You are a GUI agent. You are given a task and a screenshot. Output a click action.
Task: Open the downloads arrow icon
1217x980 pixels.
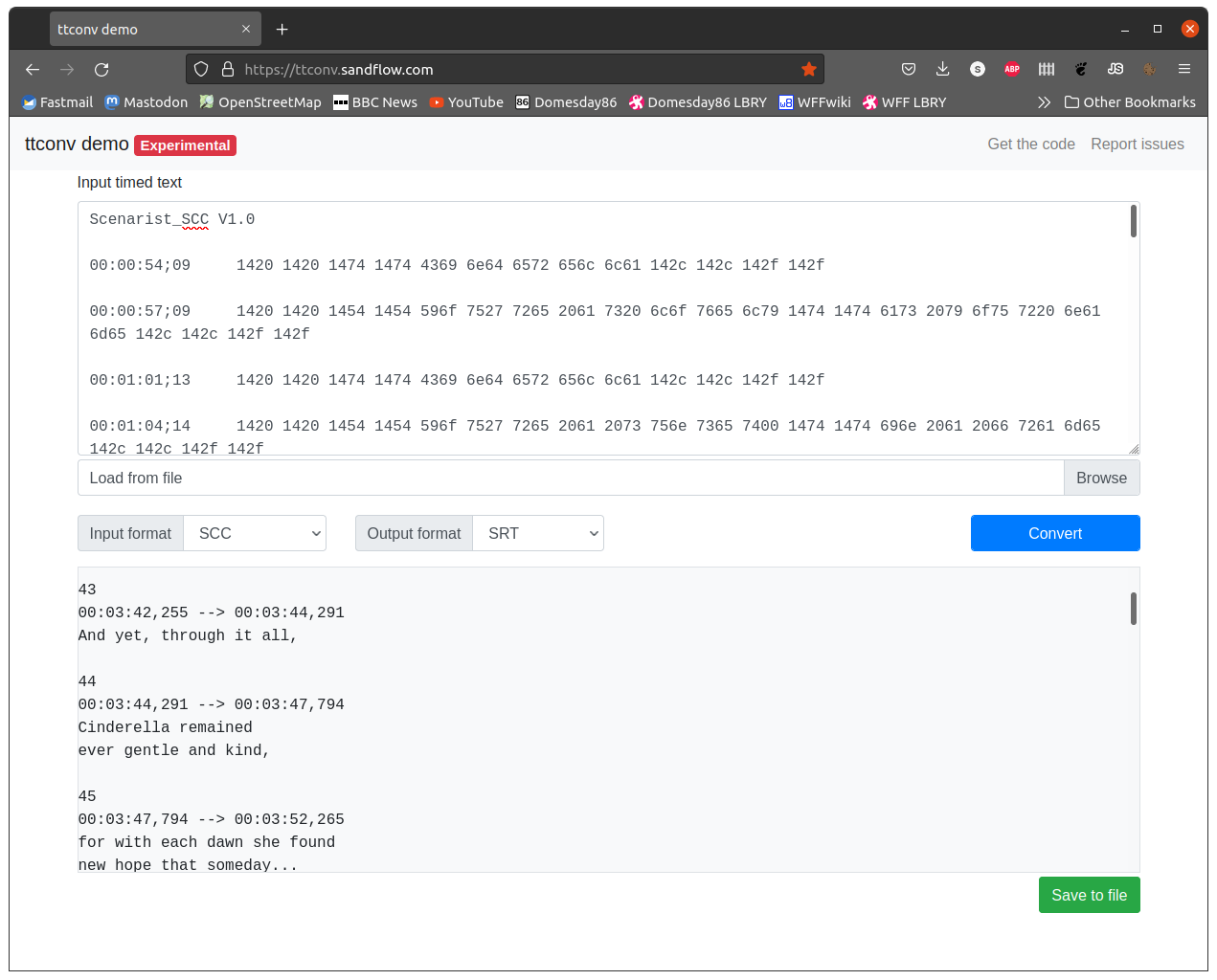tap(942, 69)
